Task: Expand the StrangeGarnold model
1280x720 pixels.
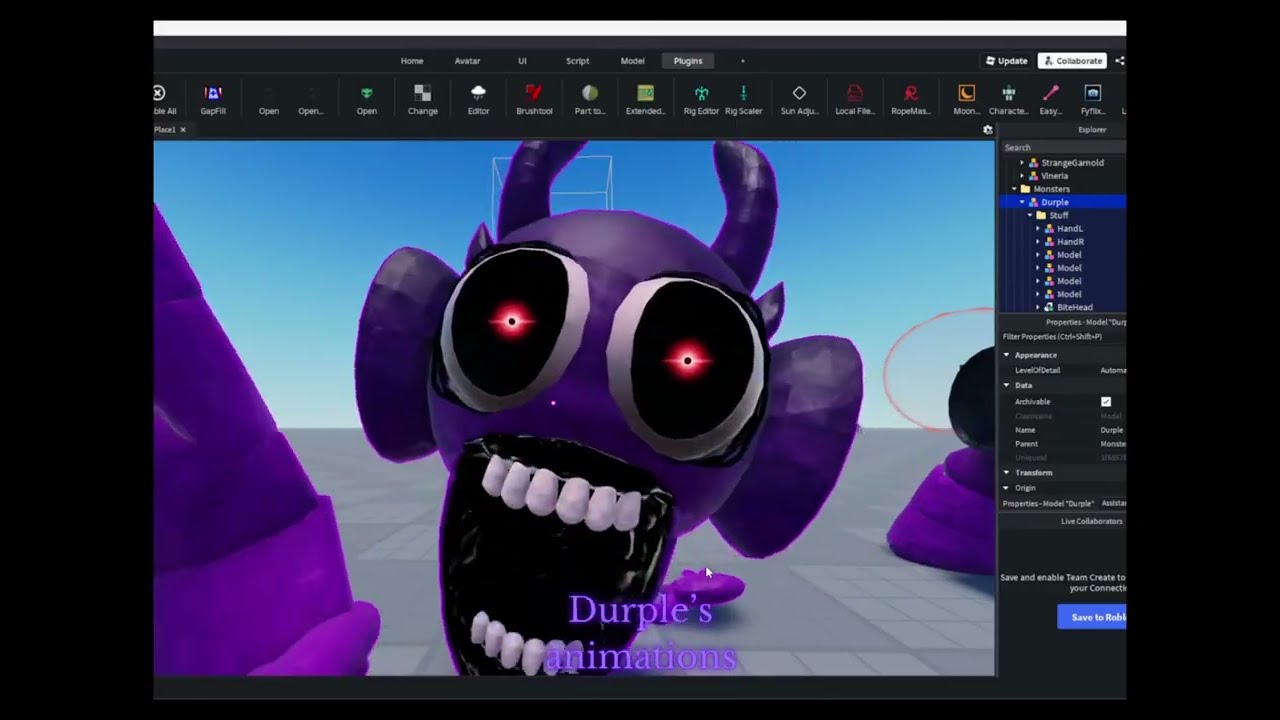Action: point(1022,163)
